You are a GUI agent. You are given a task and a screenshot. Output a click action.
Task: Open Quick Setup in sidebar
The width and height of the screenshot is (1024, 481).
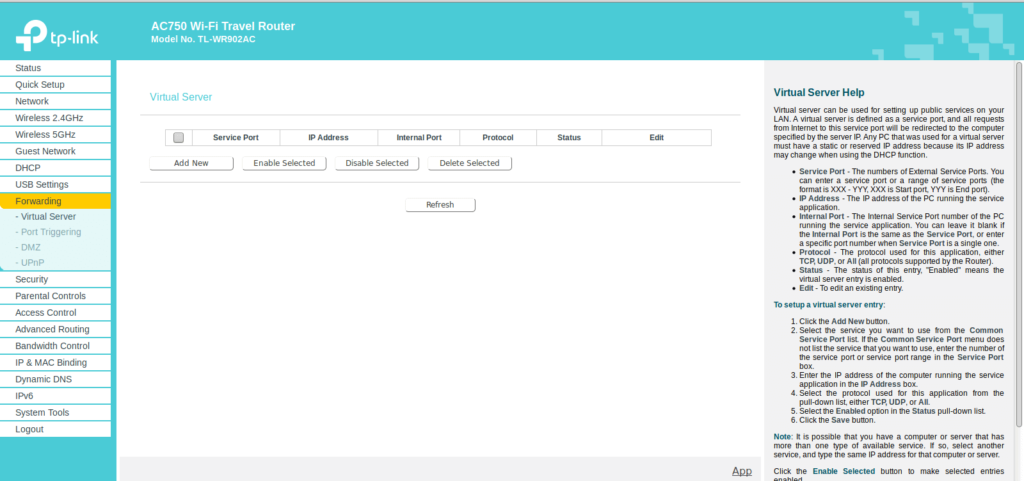tap(40, 84)
